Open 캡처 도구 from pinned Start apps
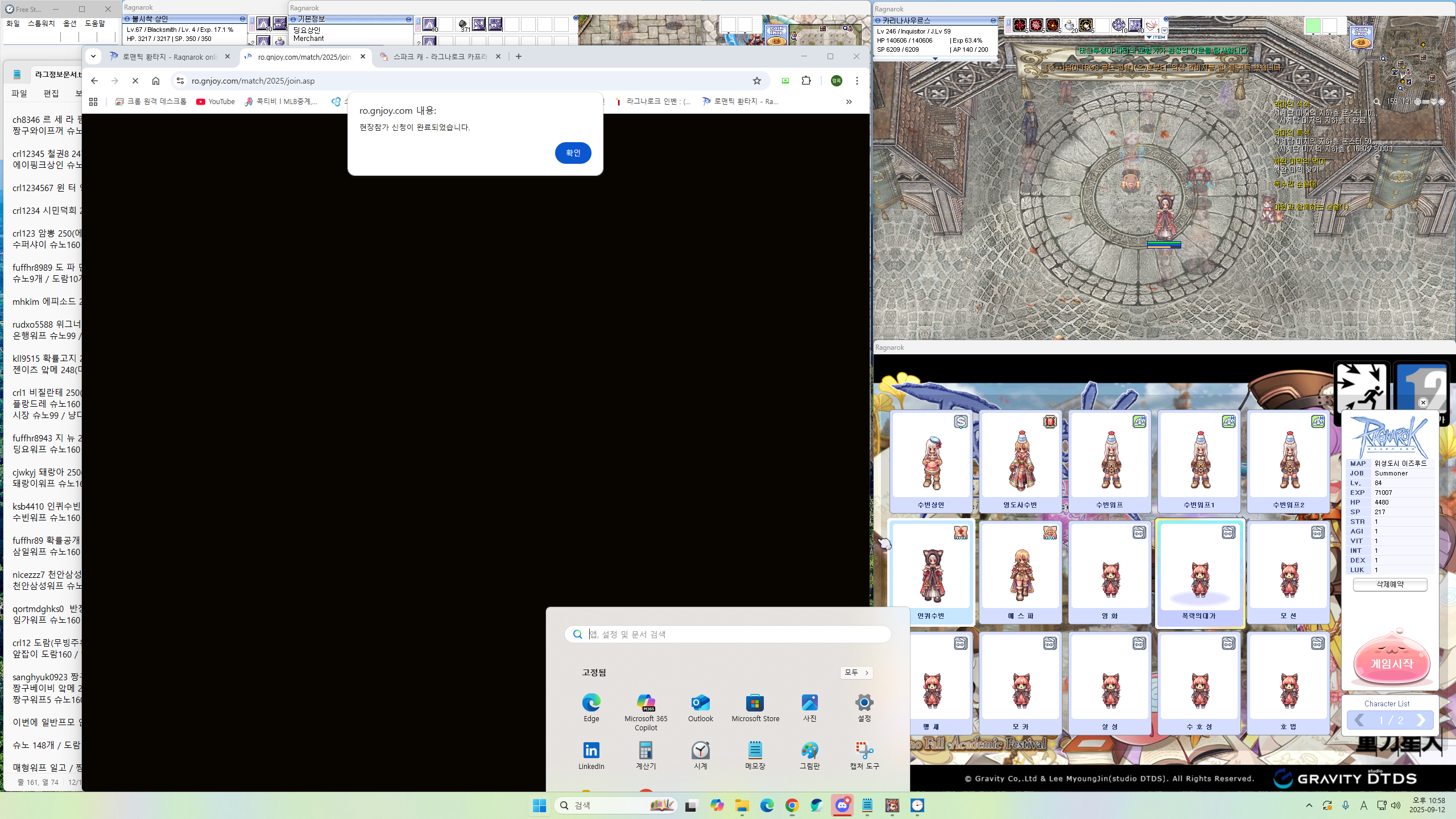The width and height of the screenshot is (1456, 819). pos(864,755)
